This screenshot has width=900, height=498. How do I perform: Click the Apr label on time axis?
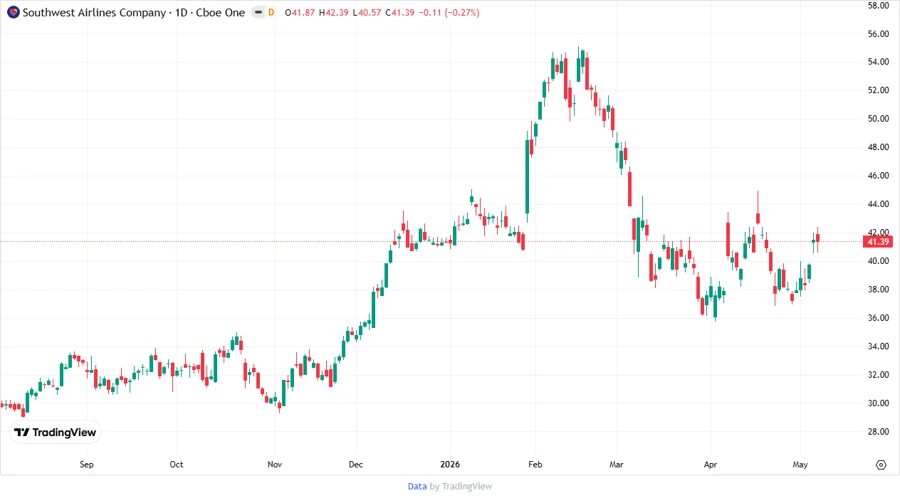[711, 464]
